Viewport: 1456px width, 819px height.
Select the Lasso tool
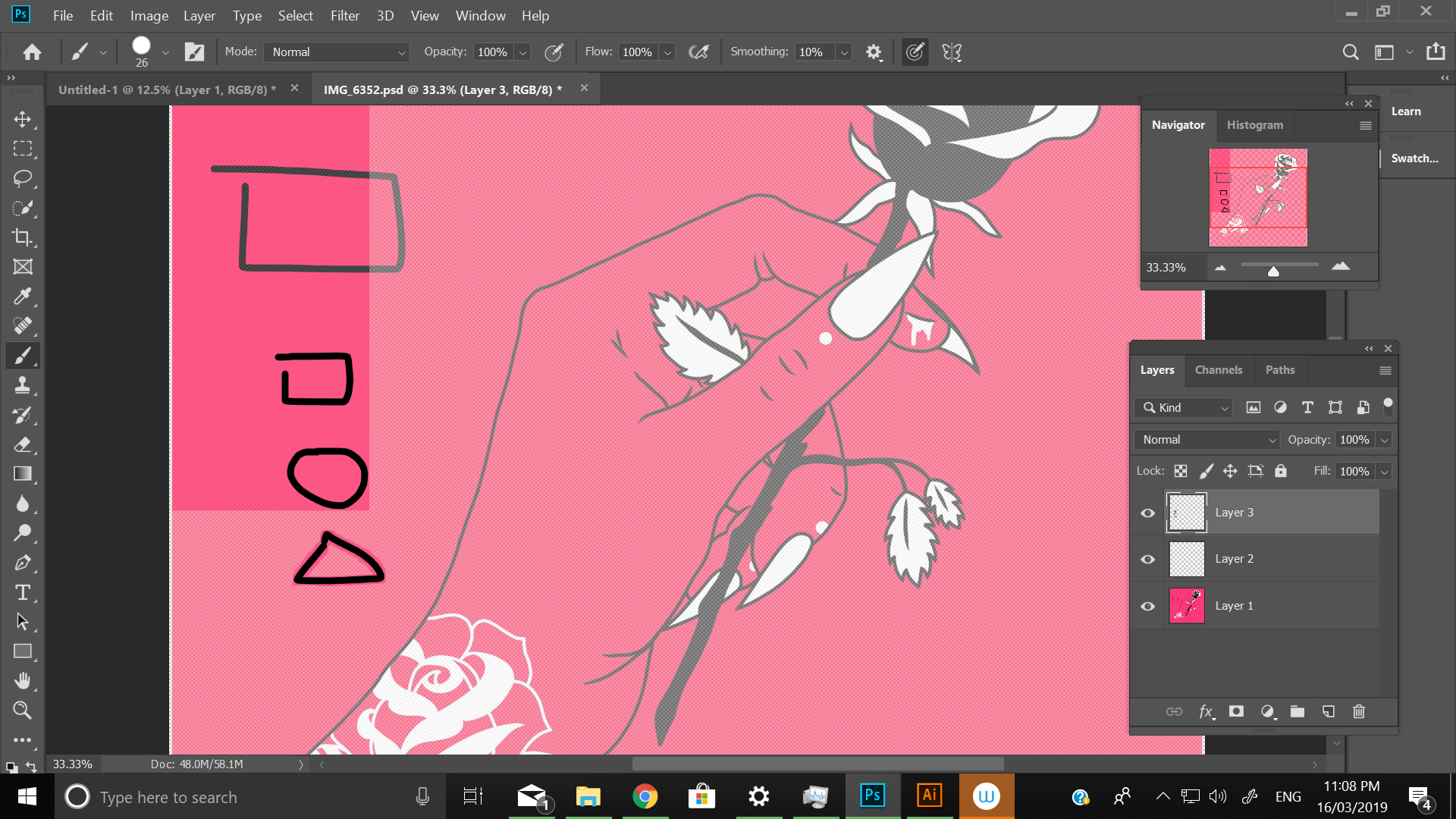pyautogui.click(x=23, y=178)
